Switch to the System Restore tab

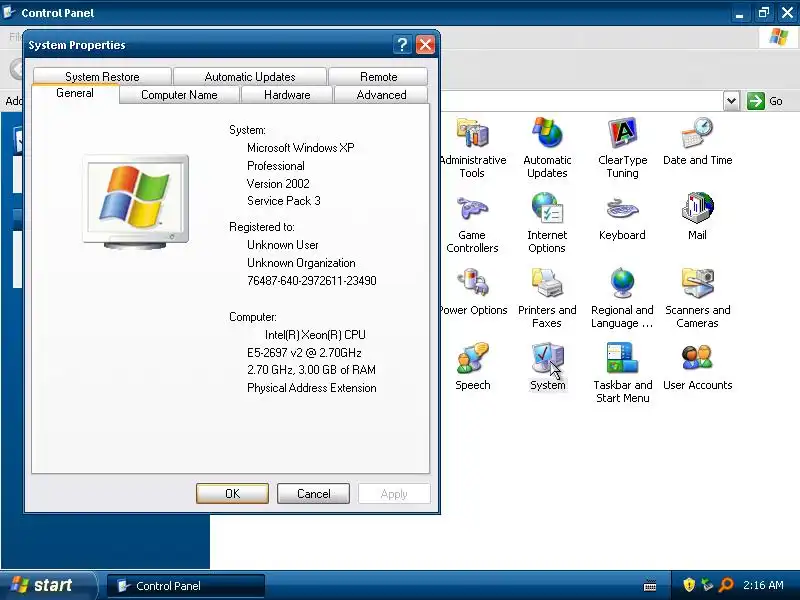coord(102,77)
